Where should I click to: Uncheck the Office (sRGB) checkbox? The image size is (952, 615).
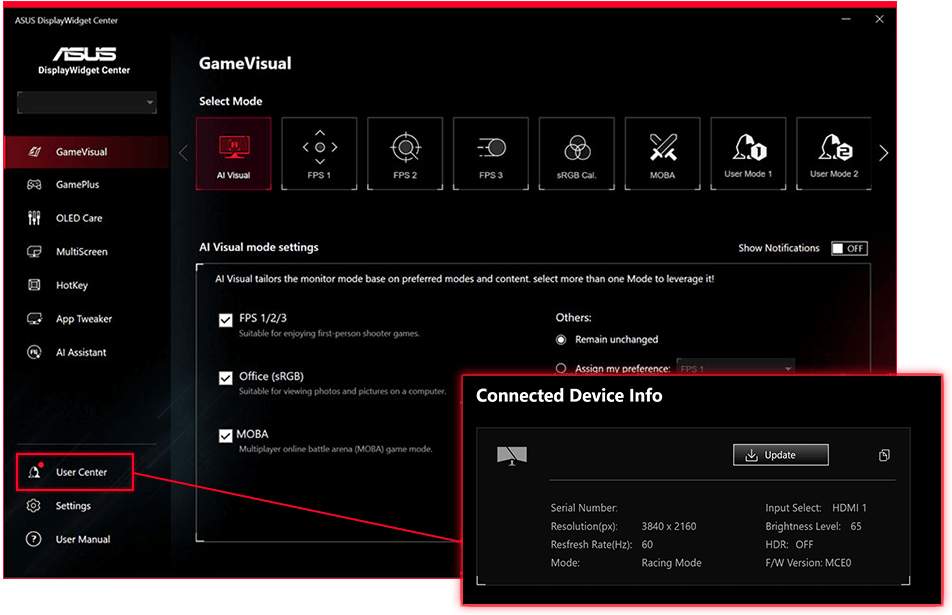point(225,378)
